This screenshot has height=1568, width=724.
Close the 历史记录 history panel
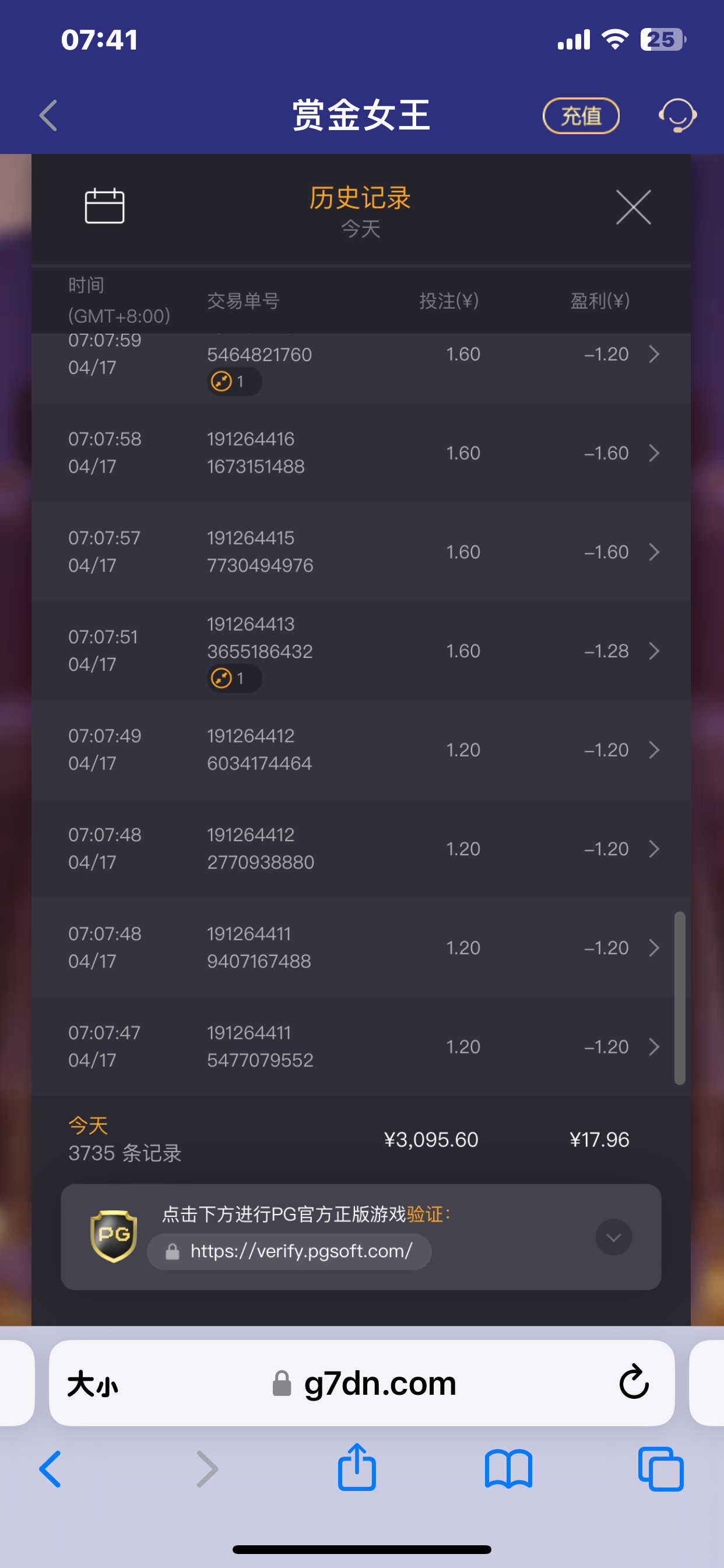click(633, 207)
